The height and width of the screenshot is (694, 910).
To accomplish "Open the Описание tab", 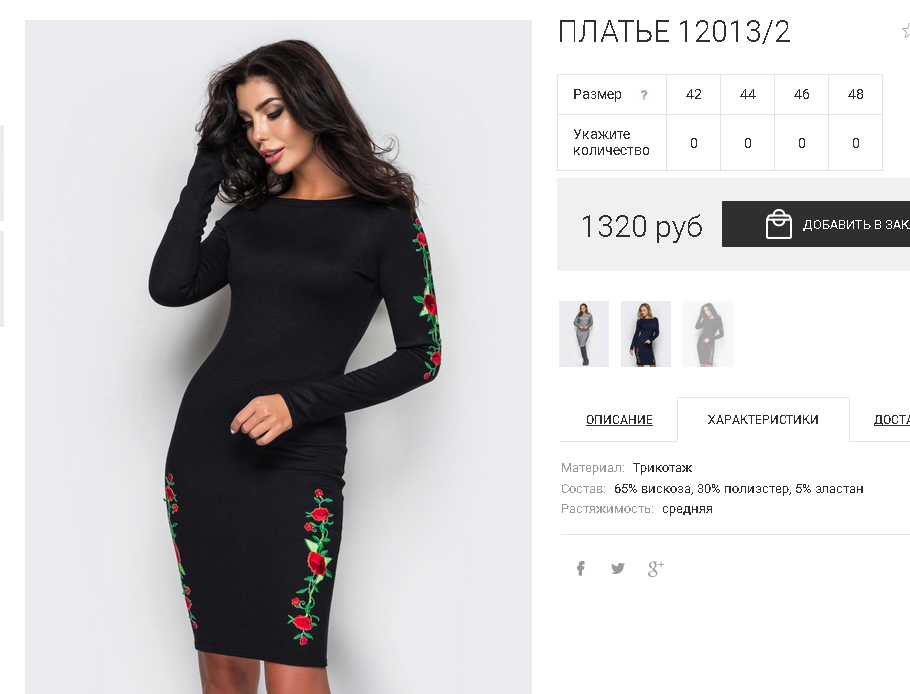I will 619,420.
